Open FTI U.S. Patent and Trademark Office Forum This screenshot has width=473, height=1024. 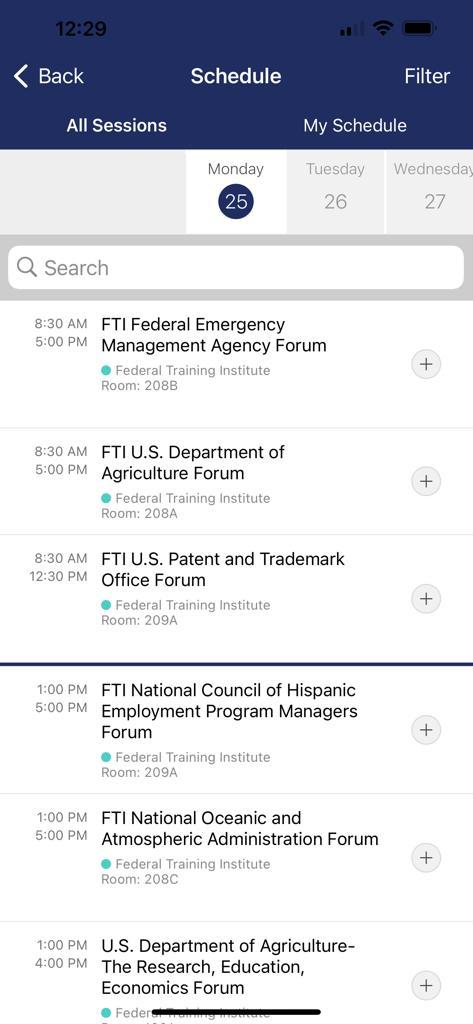(x=223, y=569)
